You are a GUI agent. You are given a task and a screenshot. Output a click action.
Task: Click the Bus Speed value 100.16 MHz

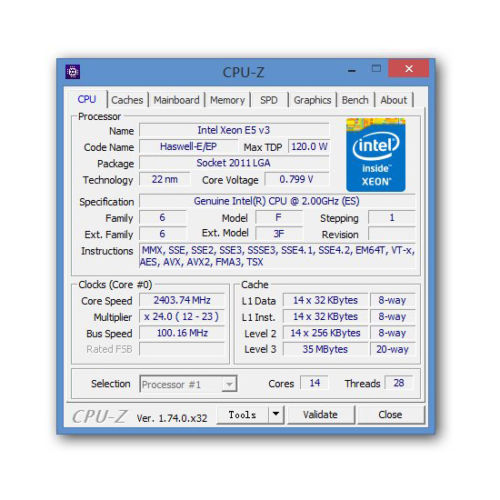coord(182,333)
